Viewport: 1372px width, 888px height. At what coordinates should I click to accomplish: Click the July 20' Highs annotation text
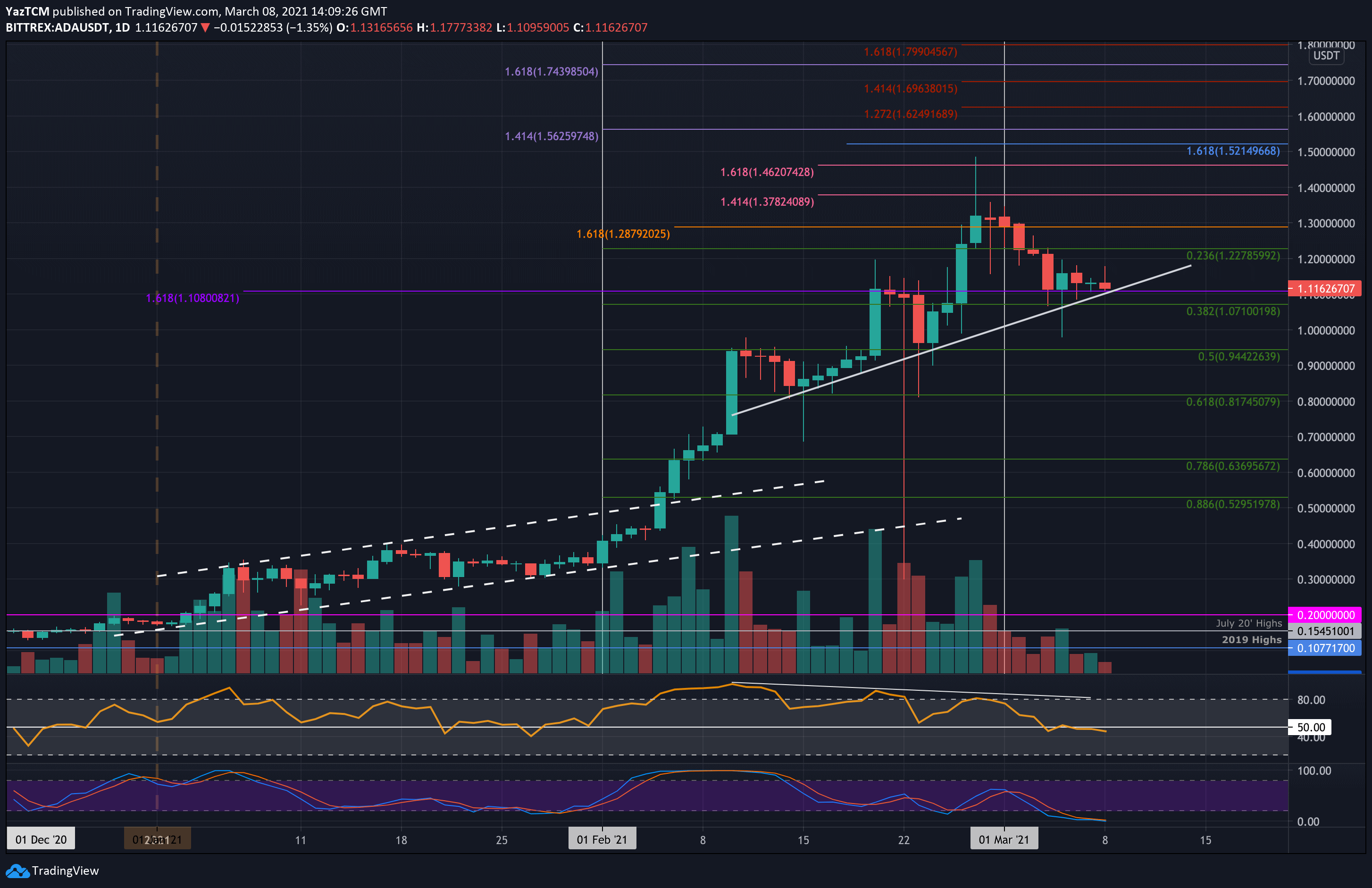(x=1249, y=623)
